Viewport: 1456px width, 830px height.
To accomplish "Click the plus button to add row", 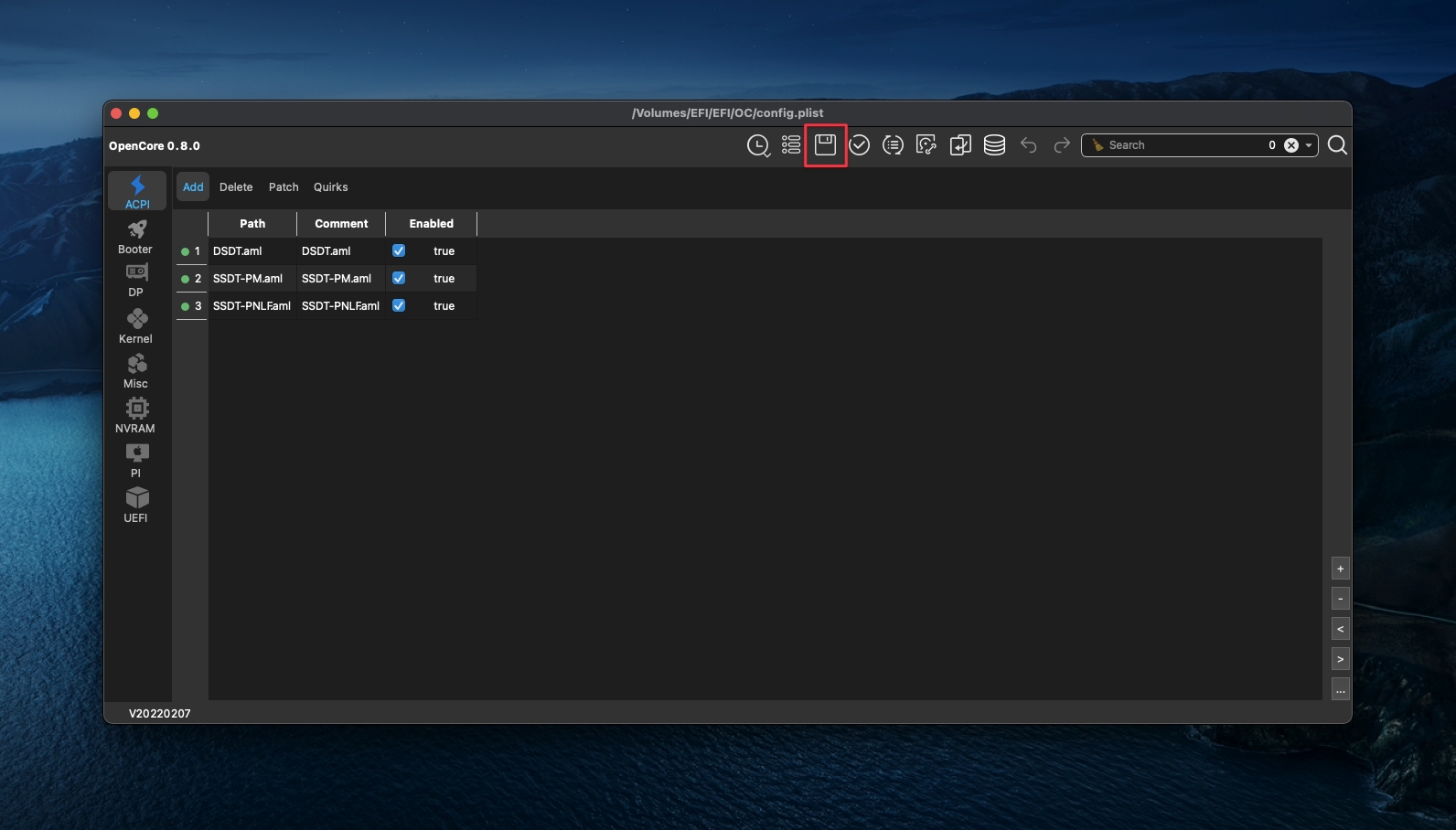I will click(1340, 569).
